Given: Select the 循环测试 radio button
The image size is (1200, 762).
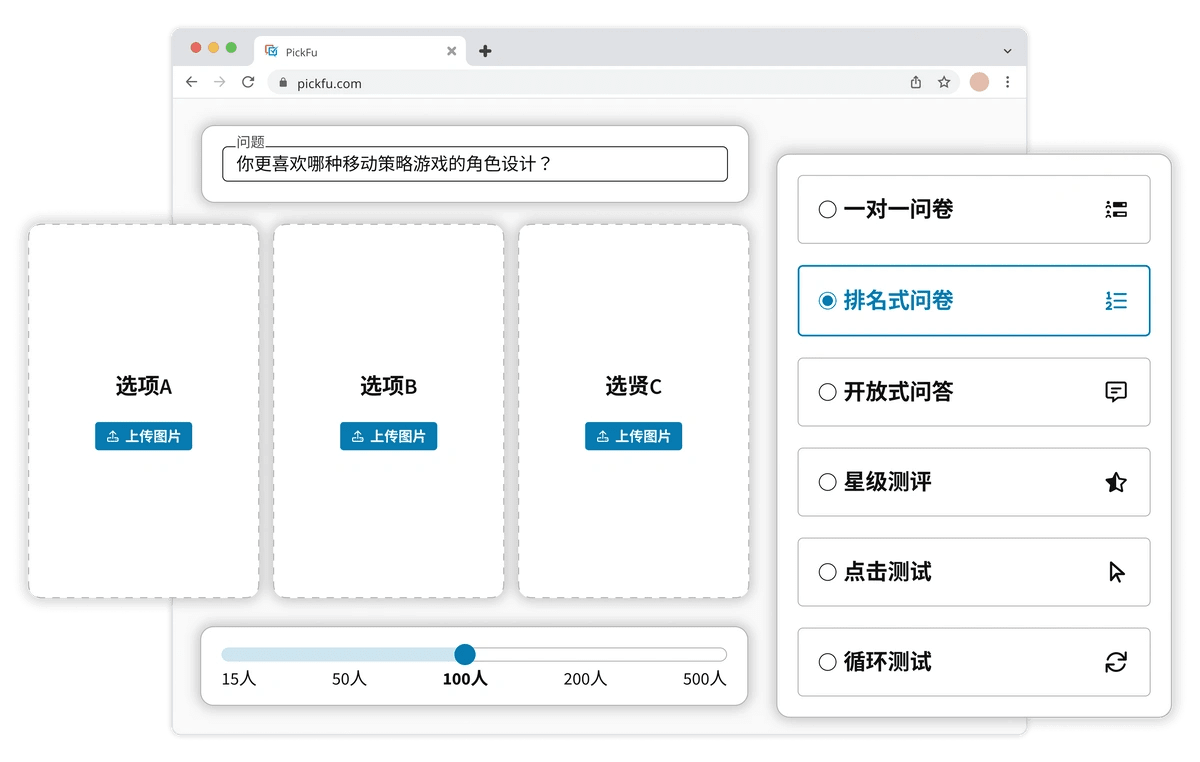Looking at the screenshot, I should coord(827,662).
